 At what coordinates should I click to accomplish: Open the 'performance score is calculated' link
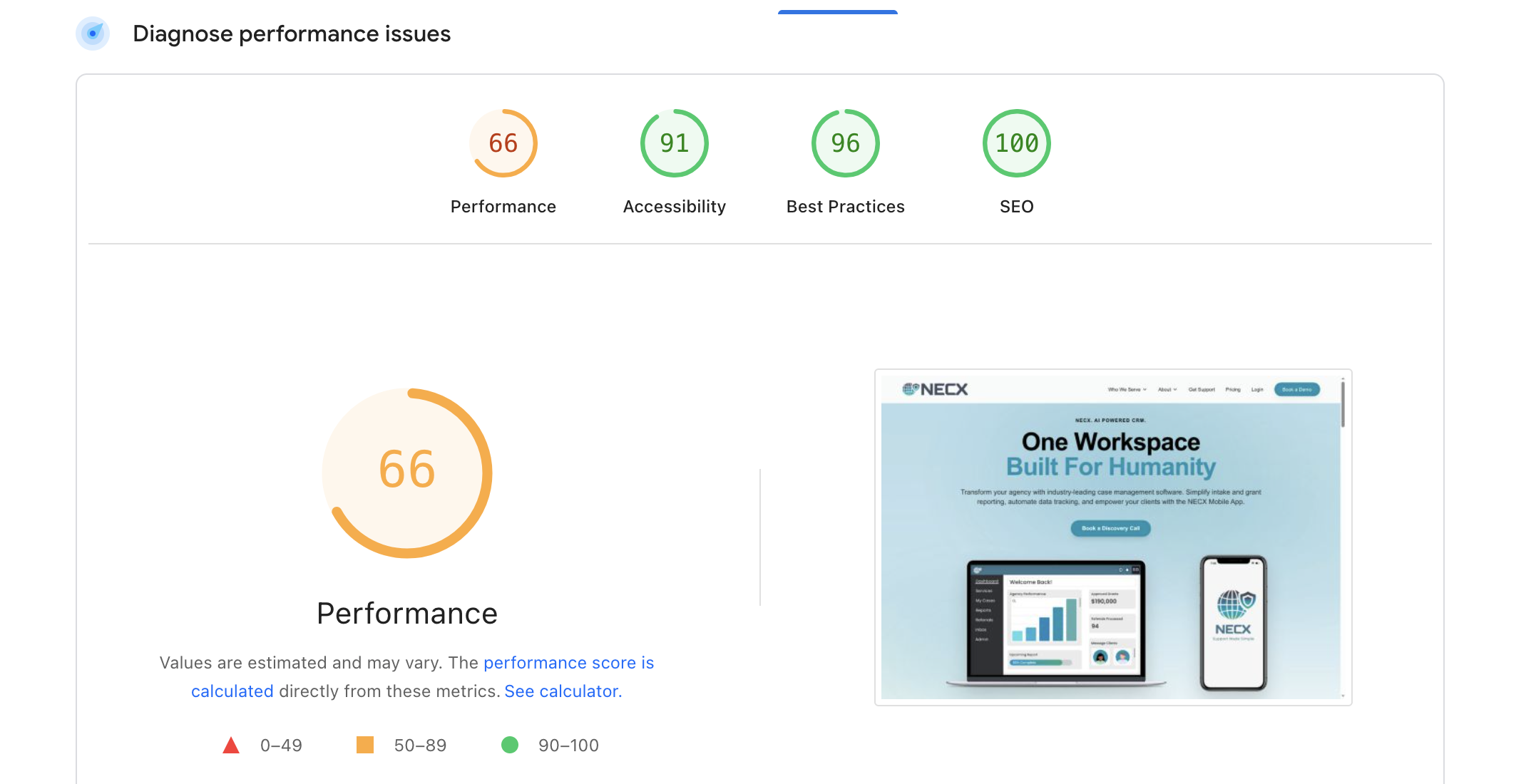(568, 663)
